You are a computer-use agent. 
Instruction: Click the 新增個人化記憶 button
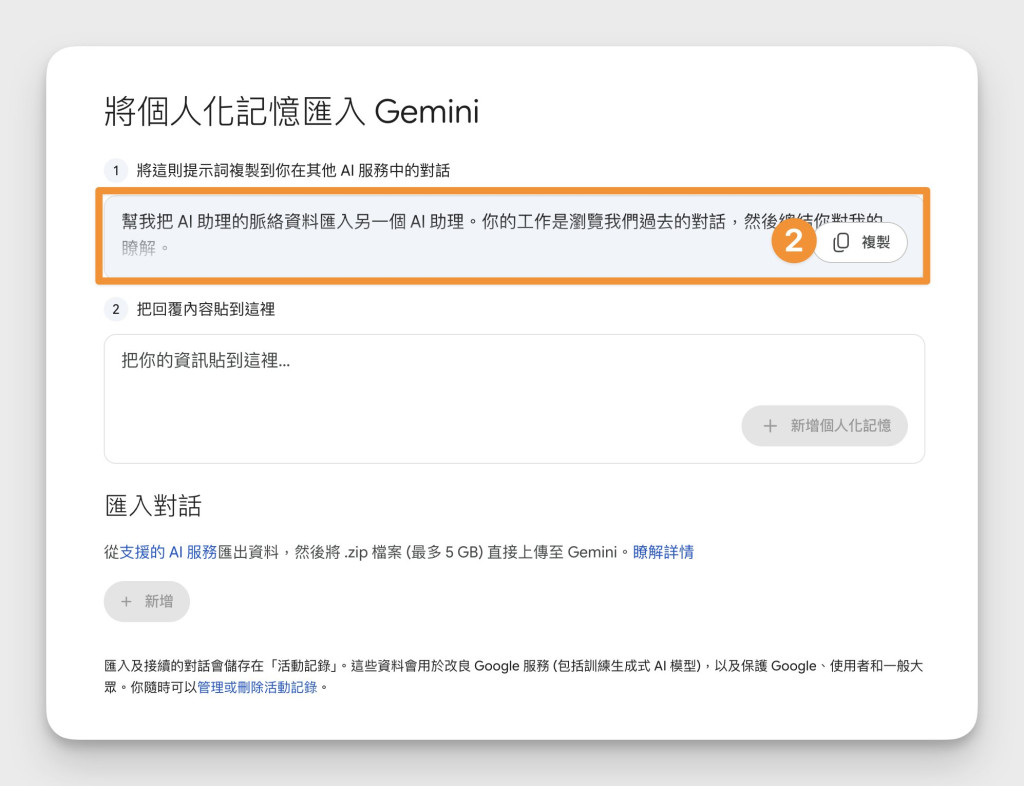[824, 426]
